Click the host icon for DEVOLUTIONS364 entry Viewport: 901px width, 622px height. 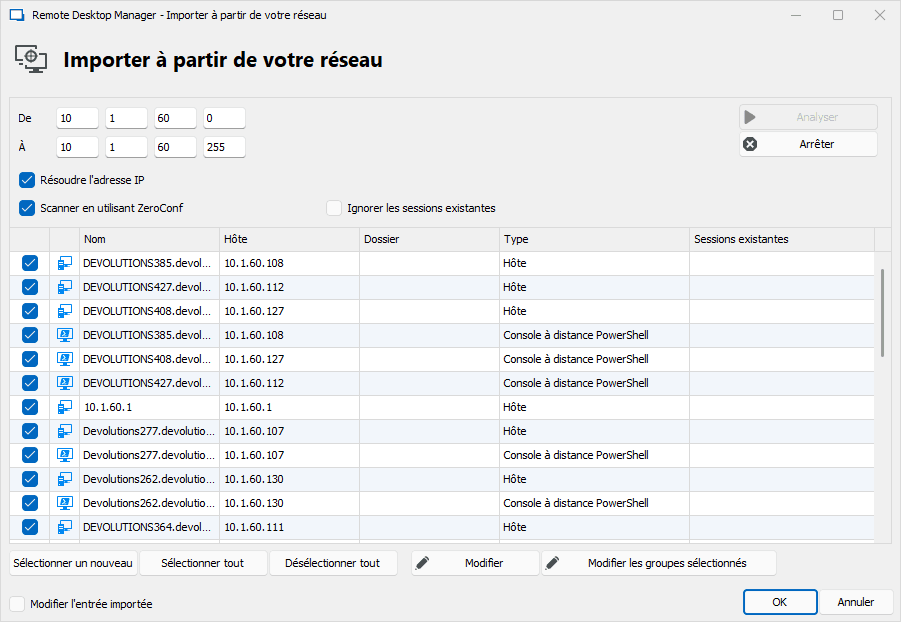point(65,527)
